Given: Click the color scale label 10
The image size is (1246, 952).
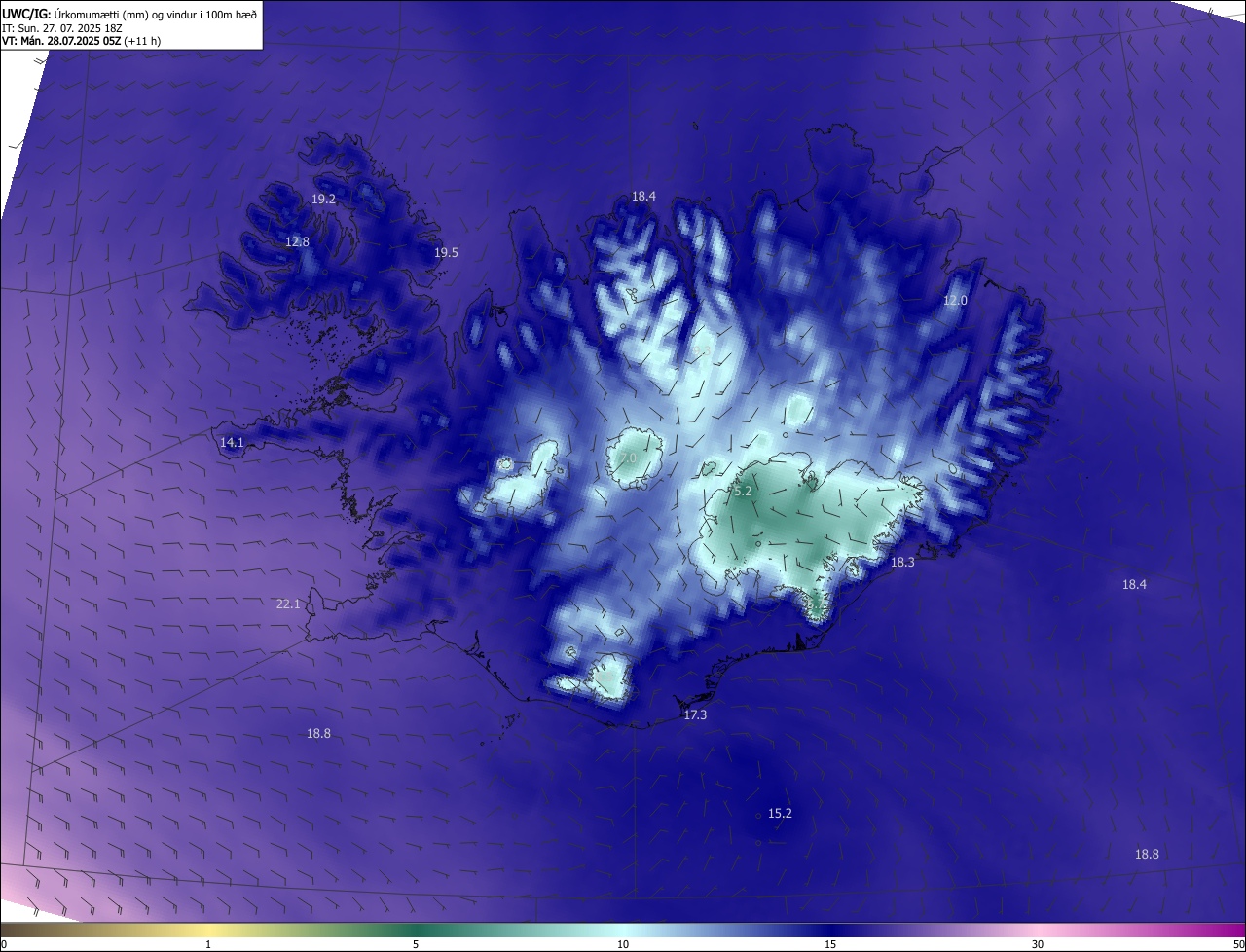Looking at the screenshot, I should click(x=623, y=944).
